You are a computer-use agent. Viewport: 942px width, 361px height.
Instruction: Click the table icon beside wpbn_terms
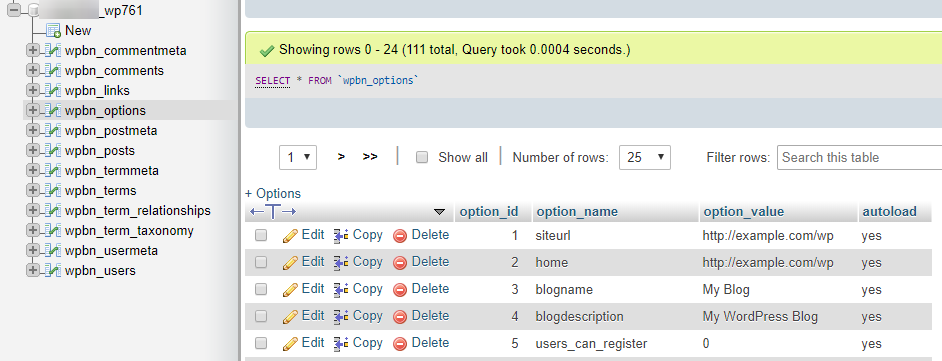(x=53, y=191)
